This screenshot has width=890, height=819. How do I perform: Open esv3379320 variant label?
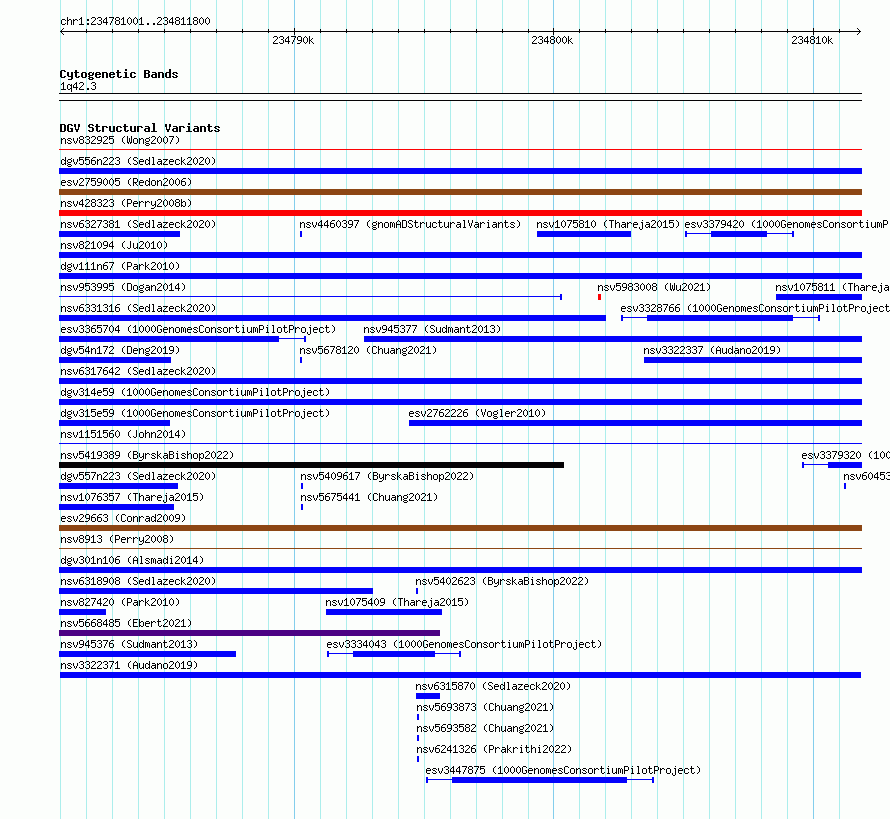(x=845, y=455)
